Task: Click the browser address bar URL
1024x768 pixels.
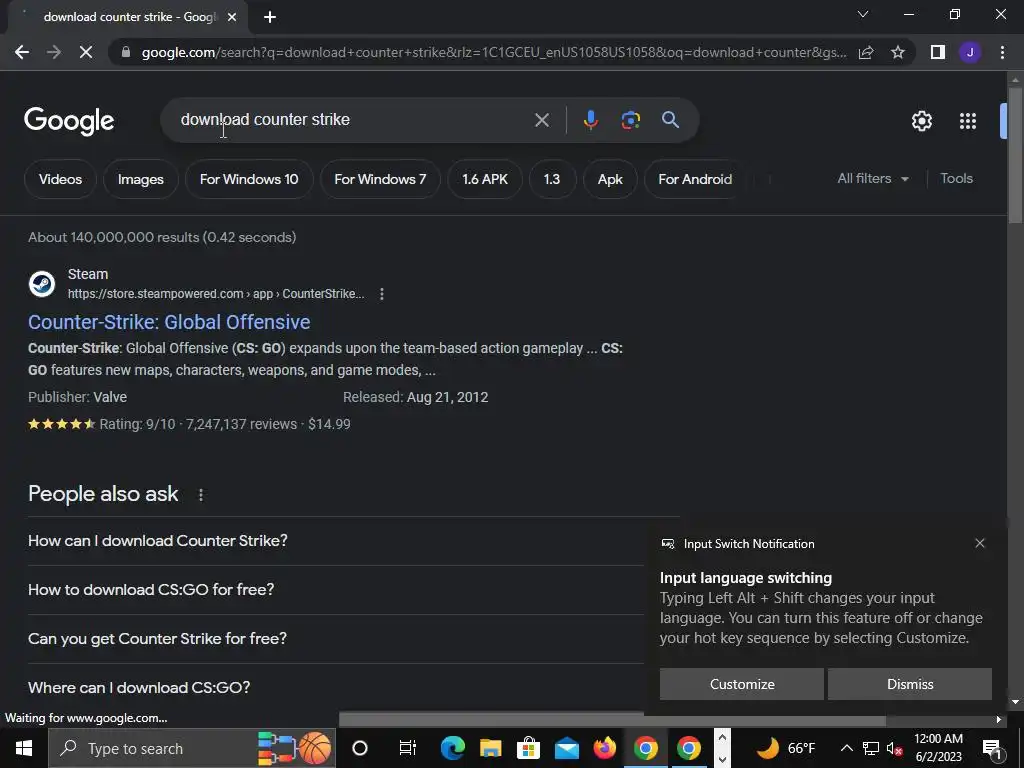Action: pos(494,52)
